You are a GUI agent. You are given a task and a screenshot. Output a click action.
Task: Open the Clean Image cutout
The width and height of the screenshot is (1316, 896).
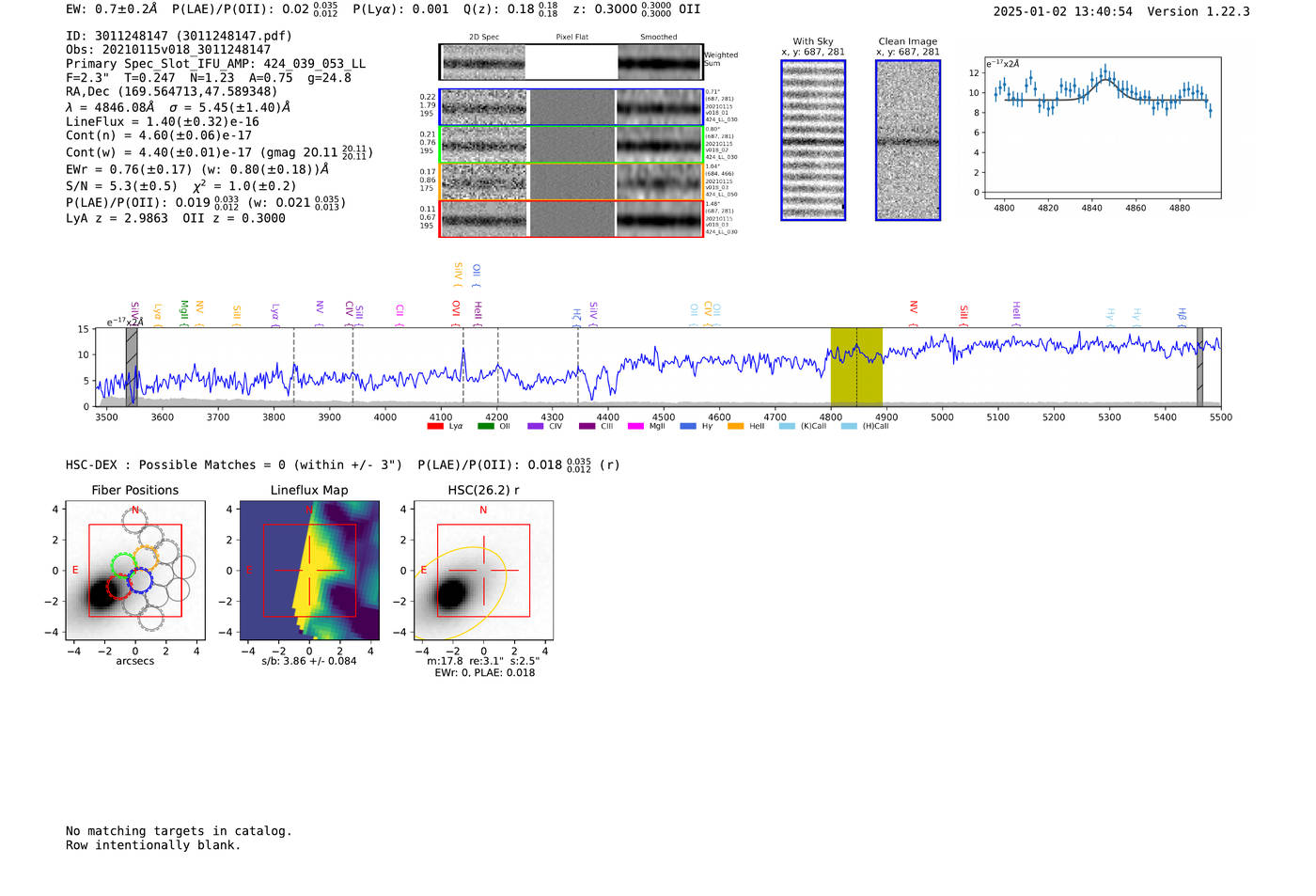[x=907, y=140]
